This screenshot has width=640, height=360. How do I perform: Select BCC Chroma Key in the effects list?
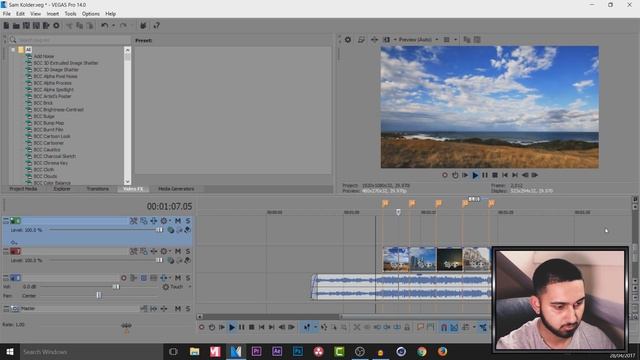click(51, 163)
